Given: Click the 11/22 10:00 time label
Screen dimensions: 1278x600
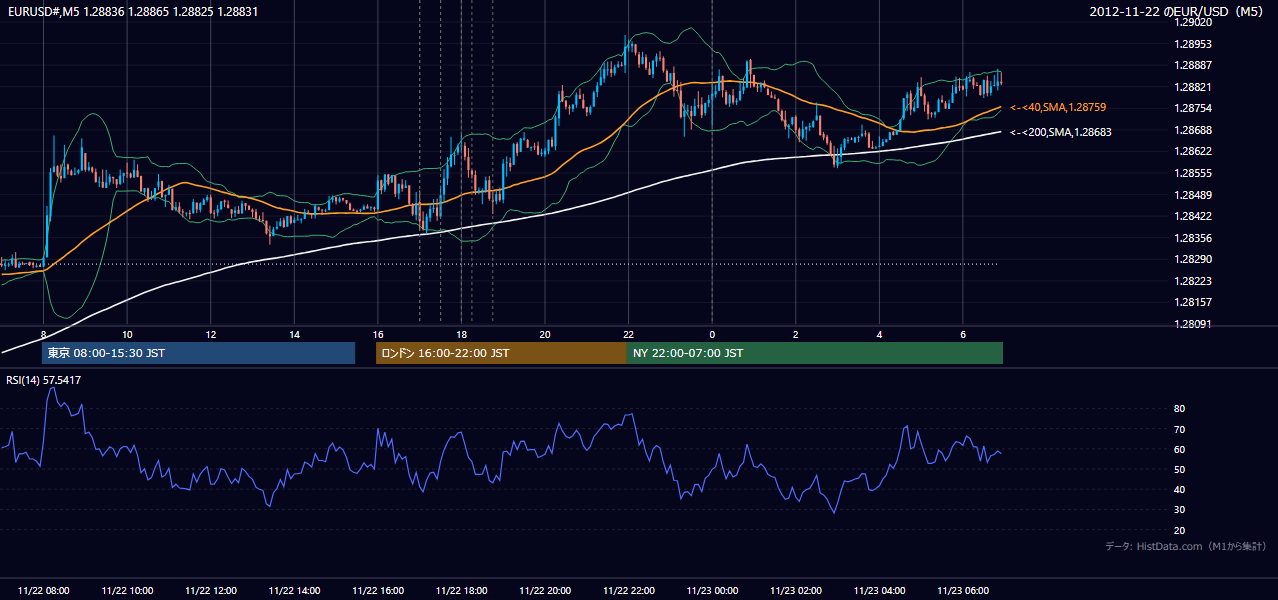Looking at the screenshot, I should pyautogui.click(x=127, y=591).
